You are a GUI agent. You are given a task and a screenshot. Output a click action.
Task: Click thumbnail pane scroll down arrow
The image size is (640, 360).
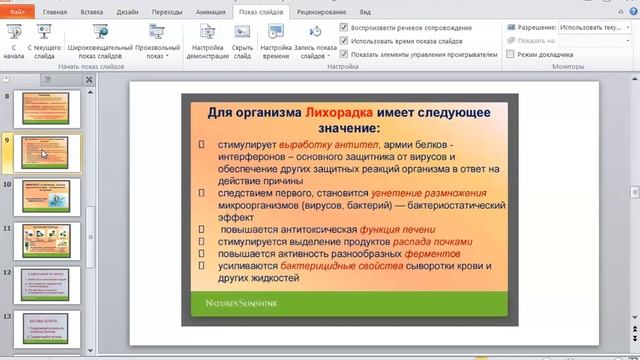pyautogui.click(x=90, y=350)
